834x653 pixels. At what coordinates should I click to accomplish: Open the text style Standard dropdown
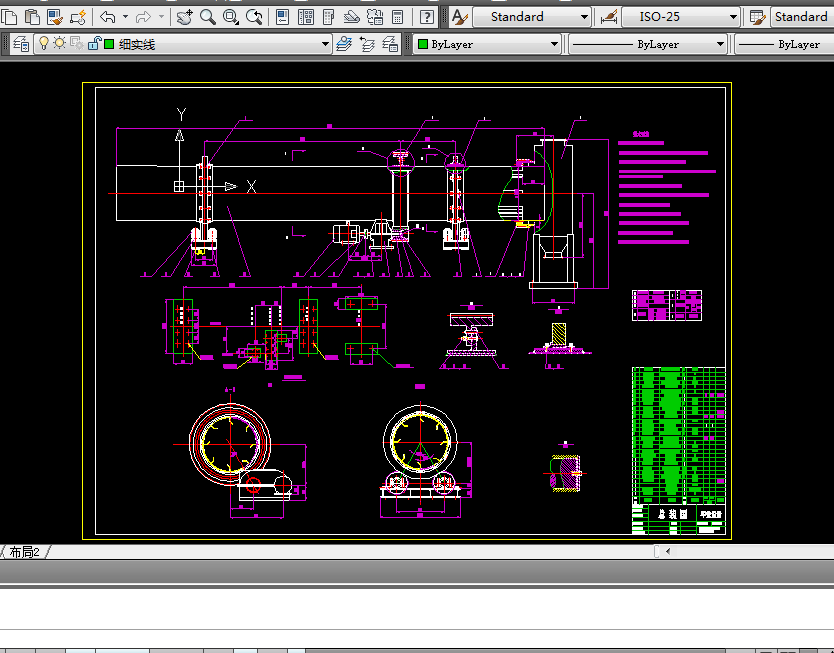584,17
